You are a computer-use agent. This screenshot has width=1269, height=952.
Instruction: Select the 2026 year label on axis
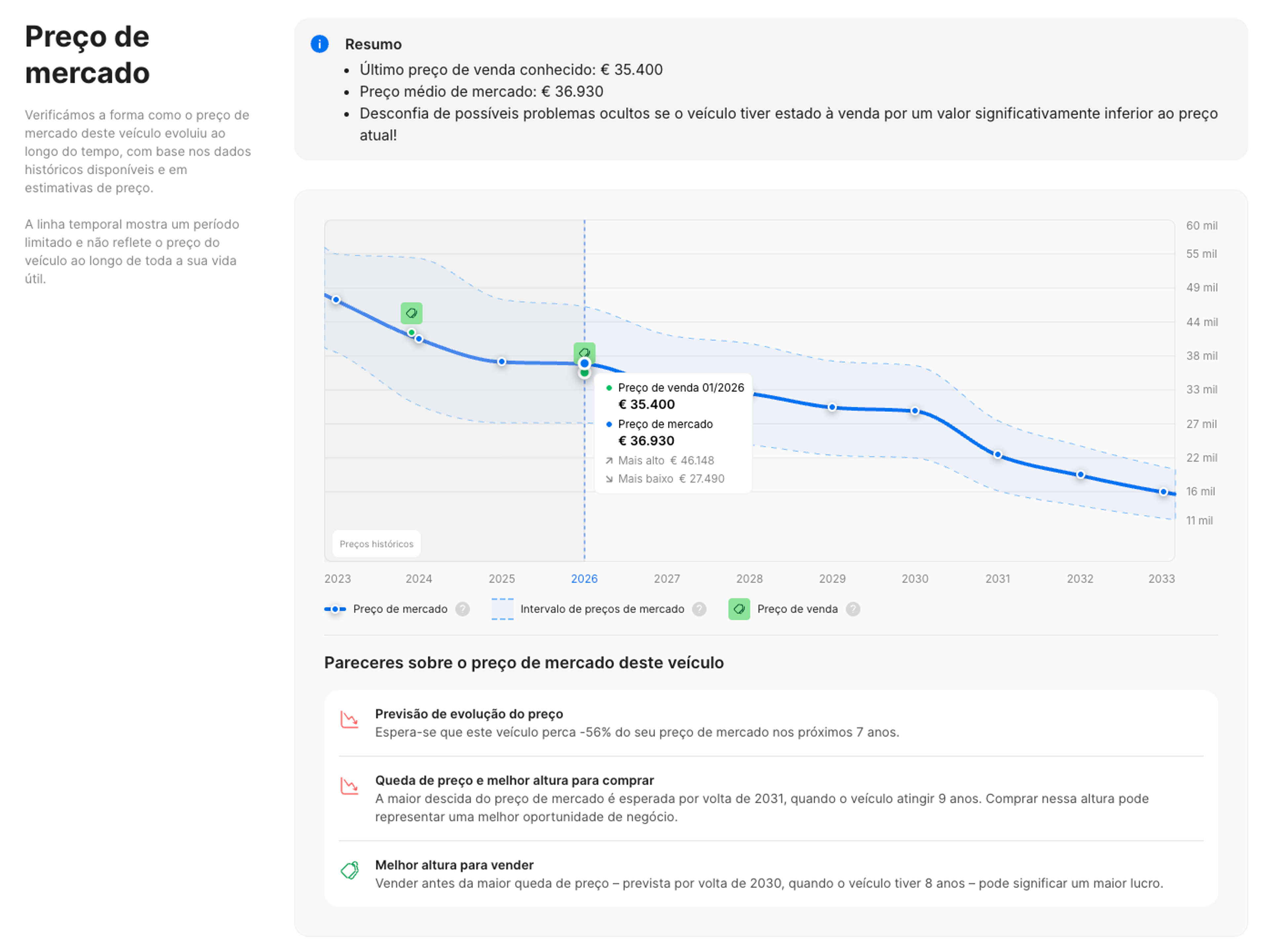[x=584, y=579]
